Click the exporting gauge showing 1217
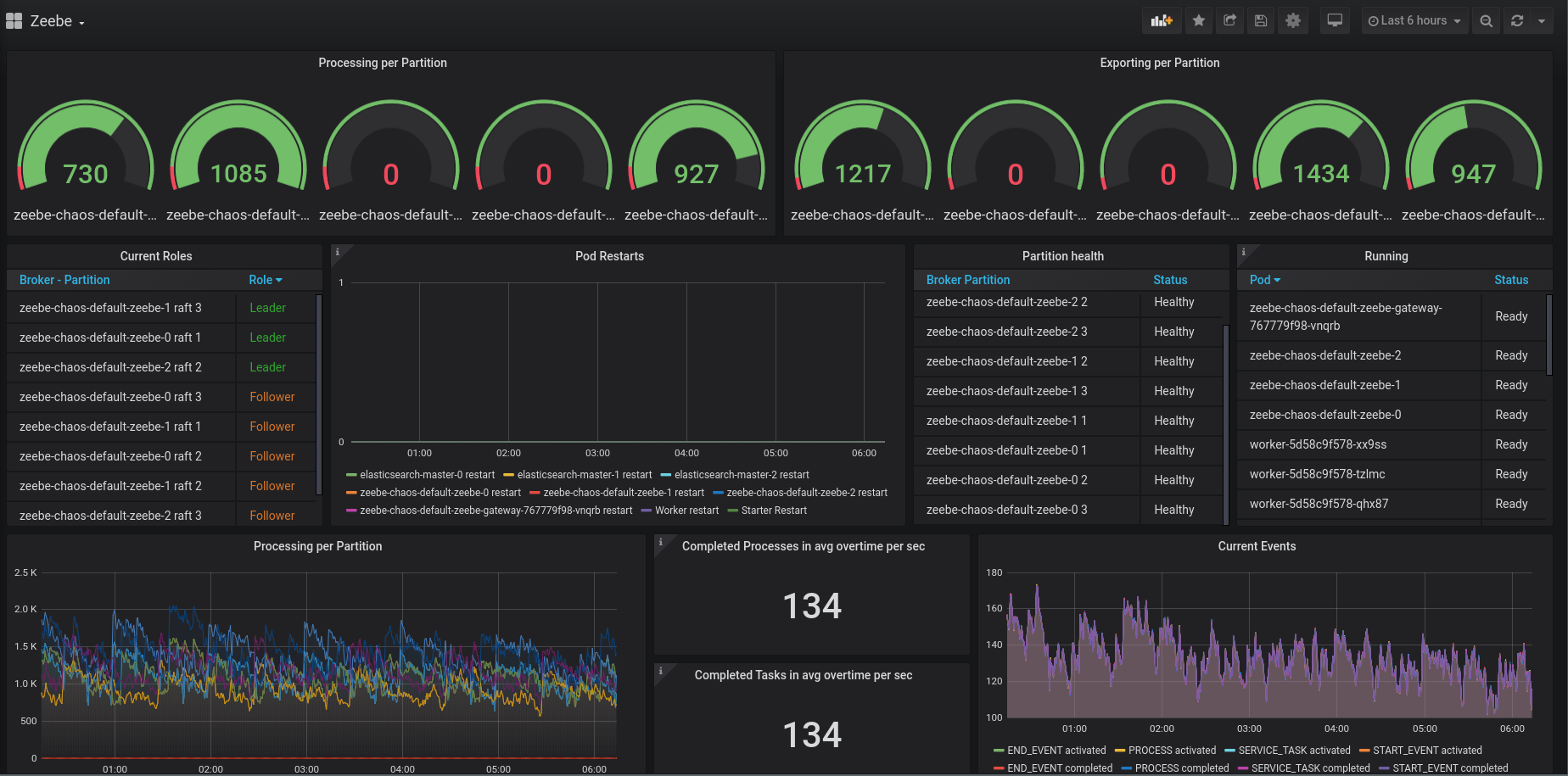The width and height of the screenshot is (1568, 776). point(863,147)
